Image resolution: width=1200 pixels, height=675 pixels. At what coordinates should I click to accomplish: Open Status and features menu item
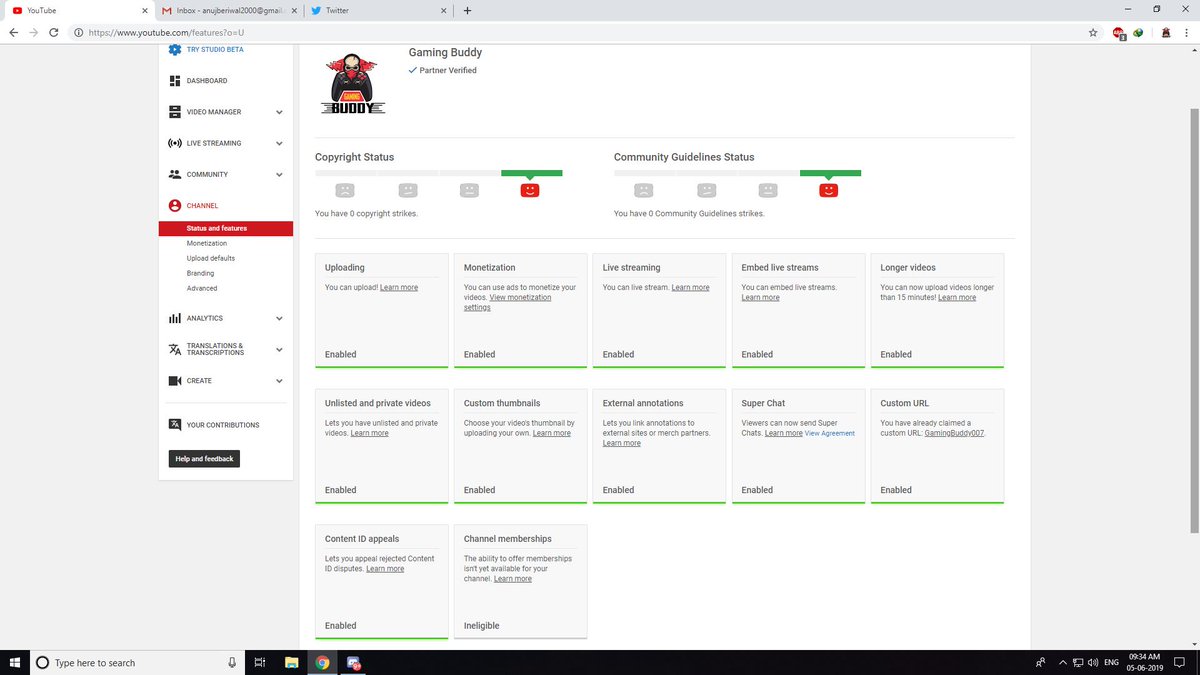pyautogui.click(x=226, y=228)
